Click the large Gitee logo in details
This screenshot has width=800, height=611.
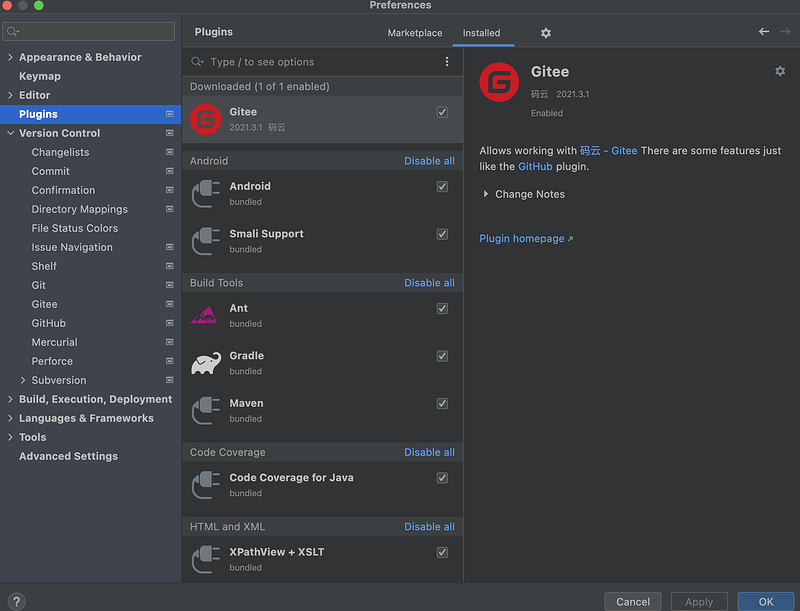(499, 82)
